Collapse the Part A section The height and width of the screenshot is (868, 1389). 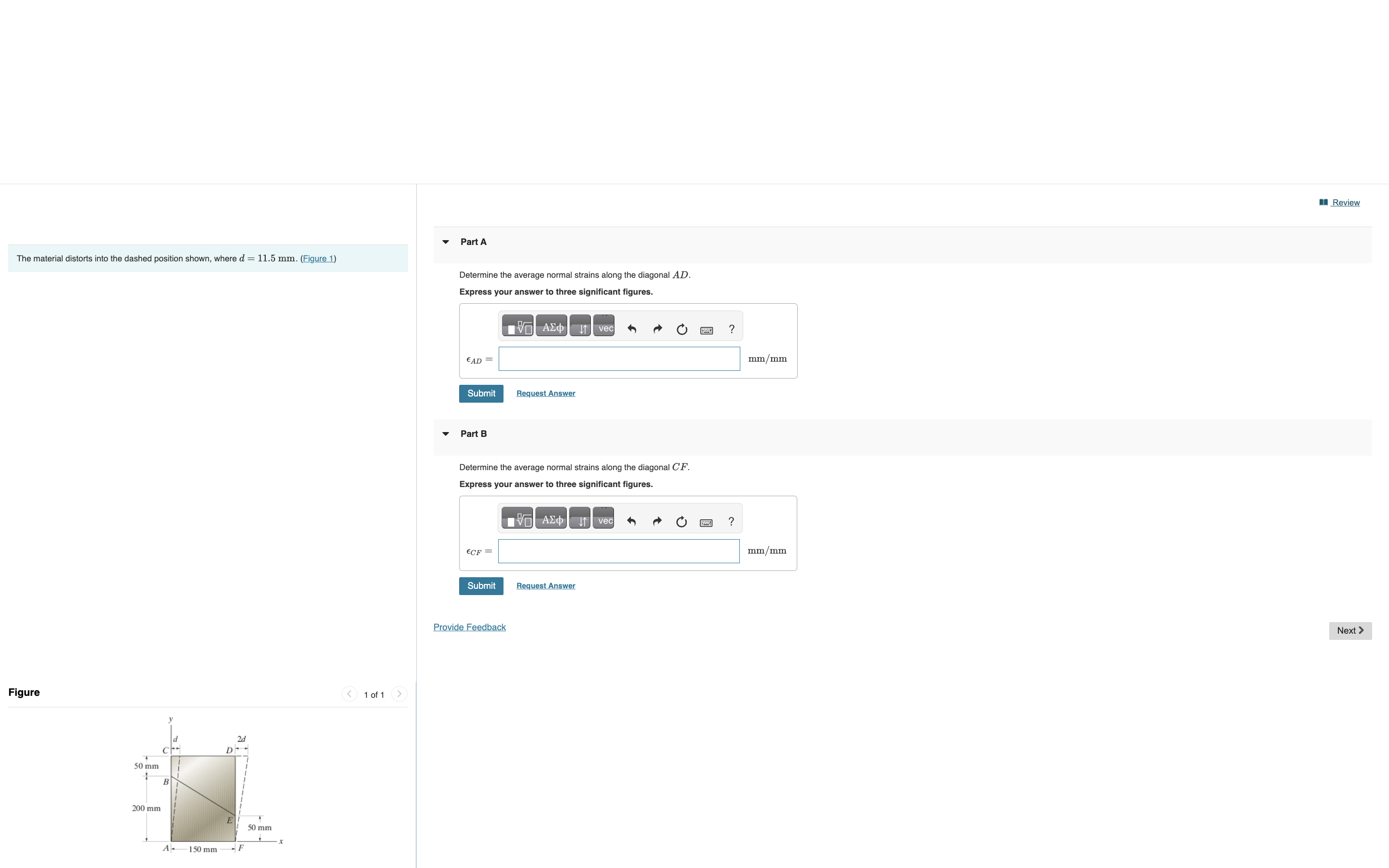click(446, 242)
